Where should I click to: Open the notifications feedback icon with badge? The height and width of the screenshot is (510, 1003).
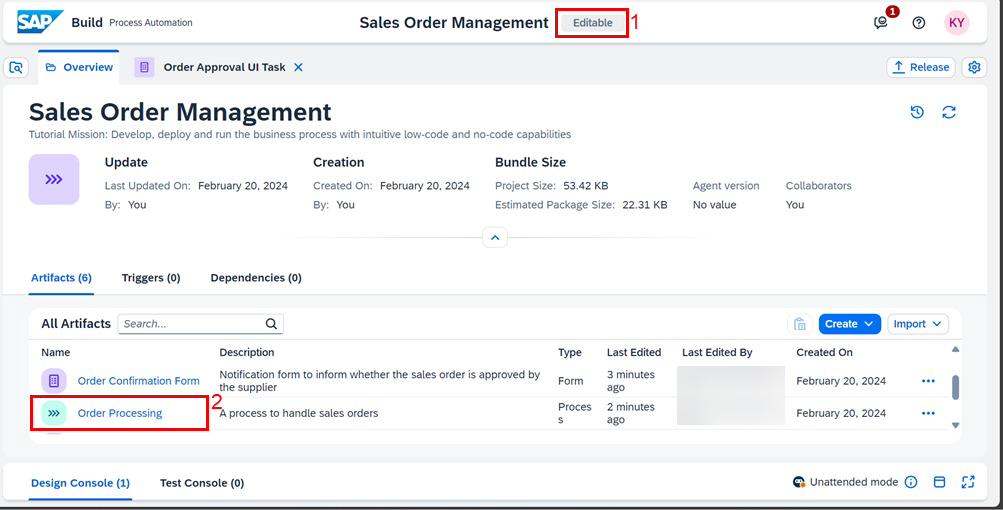pos(881,22)
